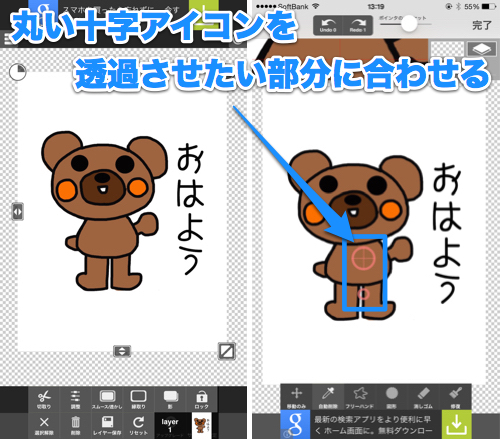500x439 pixels.
Task: Adjust the pointer offset slider knob
Action: pos(409,24)
